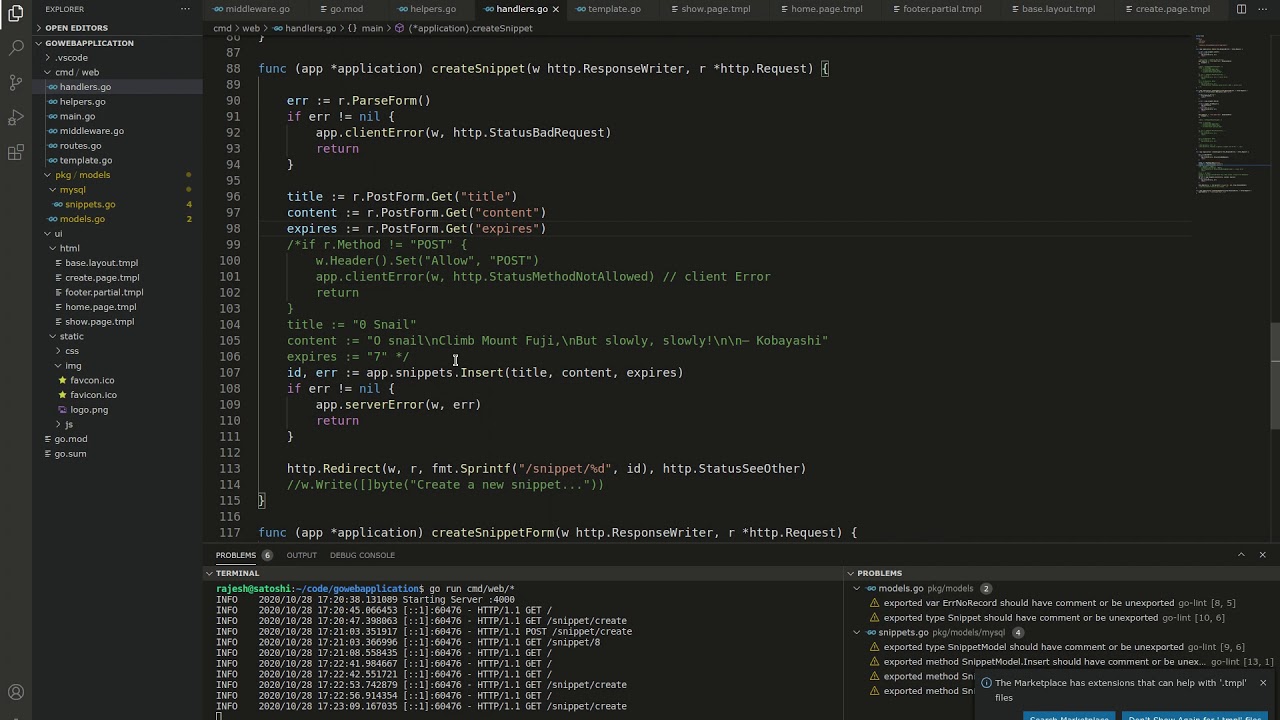
Task: Select exported type Snippet warning row
Action: click(1064, 618)
